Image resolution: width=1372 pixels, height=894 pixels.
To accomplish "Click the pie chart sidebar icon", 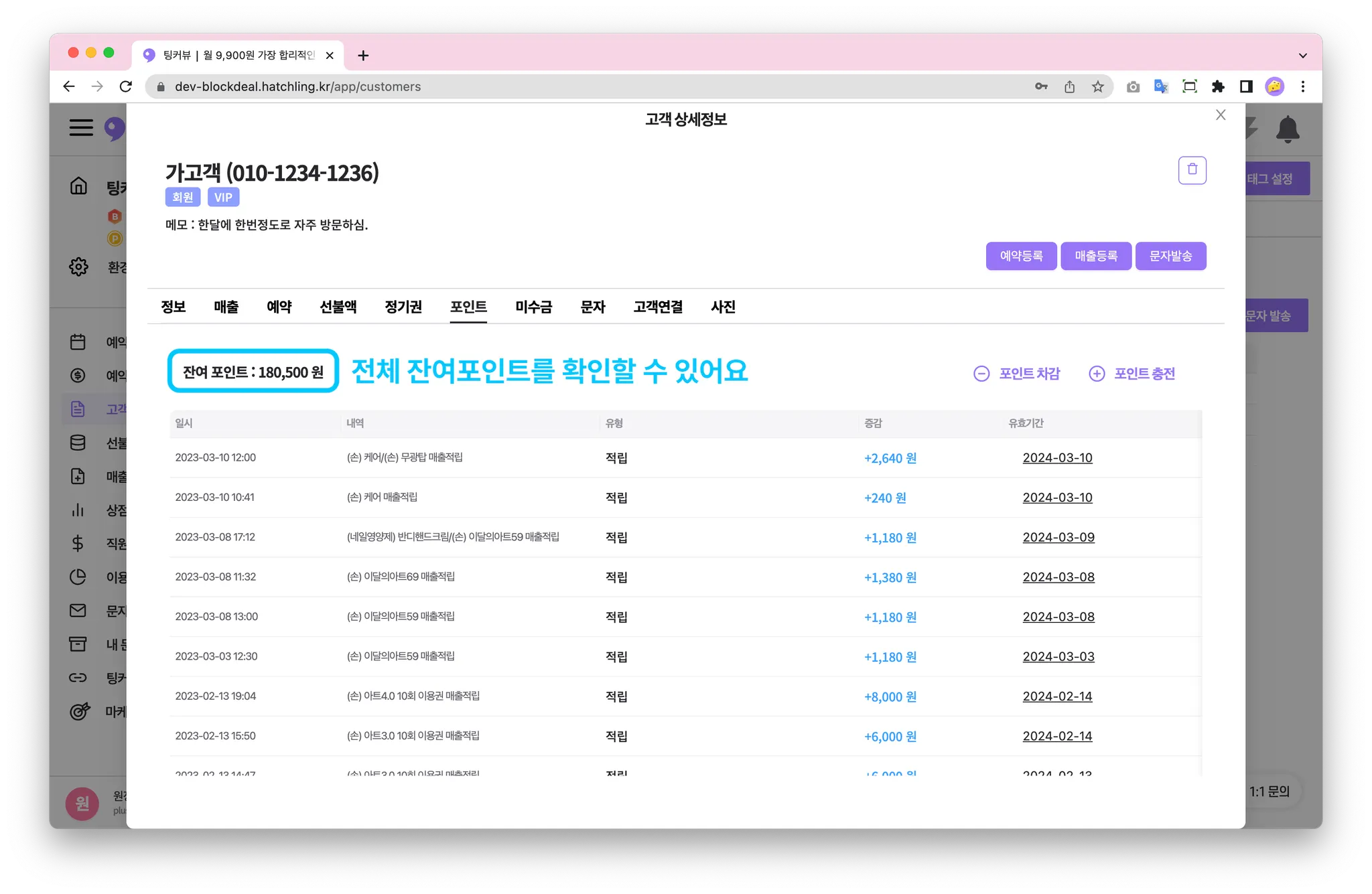I will point(78,577).
